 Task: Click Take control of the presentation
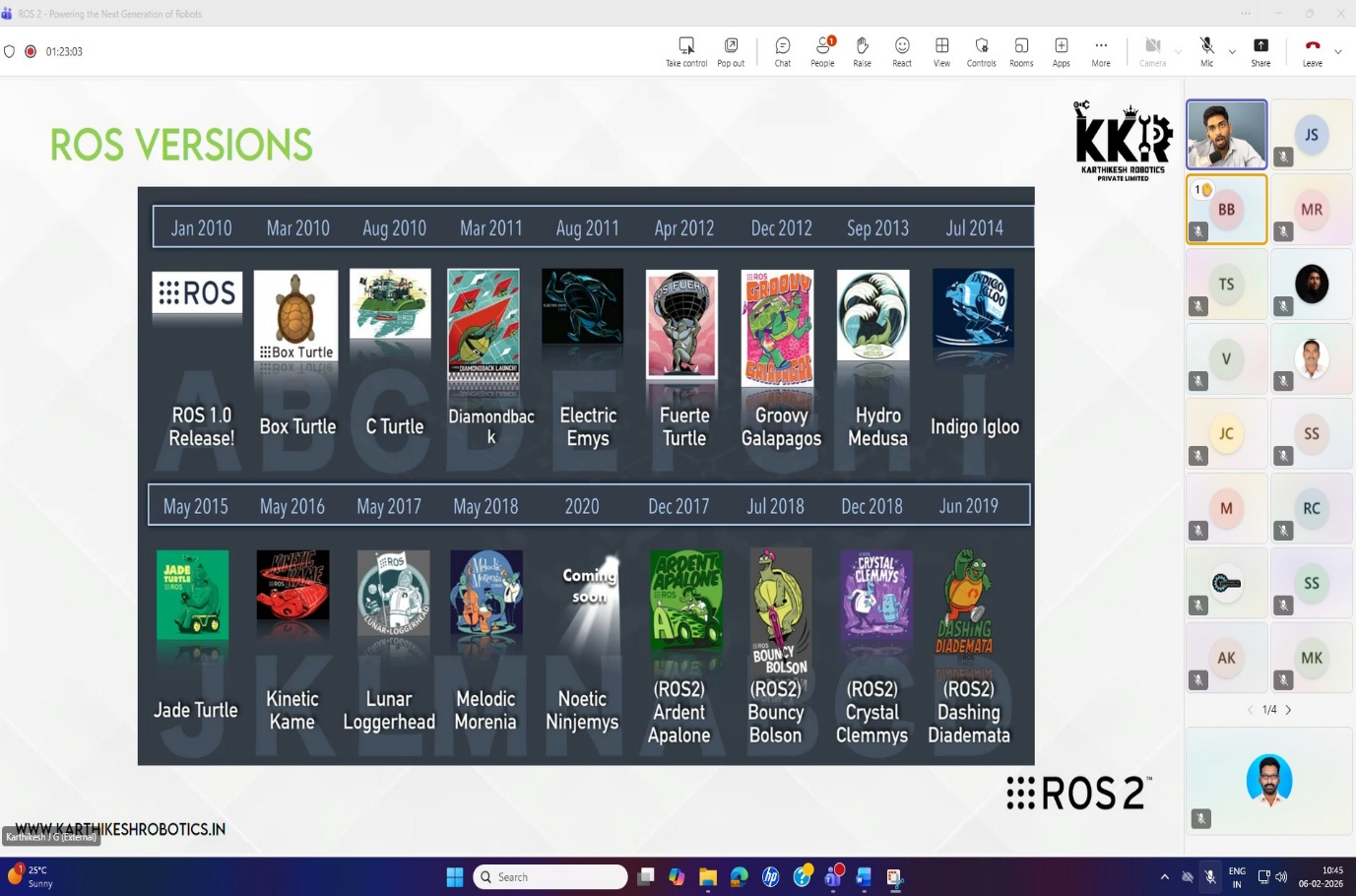click(686, 51)
